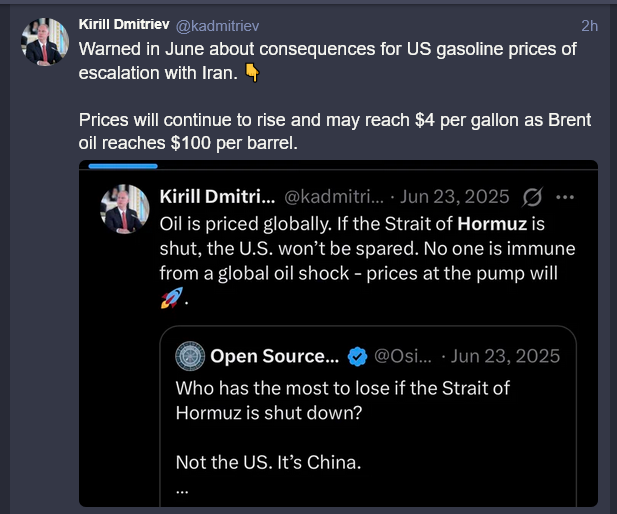The image size is (617, 514).
Task: Click the rocket emoji in quoted tweet
Action: [168, 298]
